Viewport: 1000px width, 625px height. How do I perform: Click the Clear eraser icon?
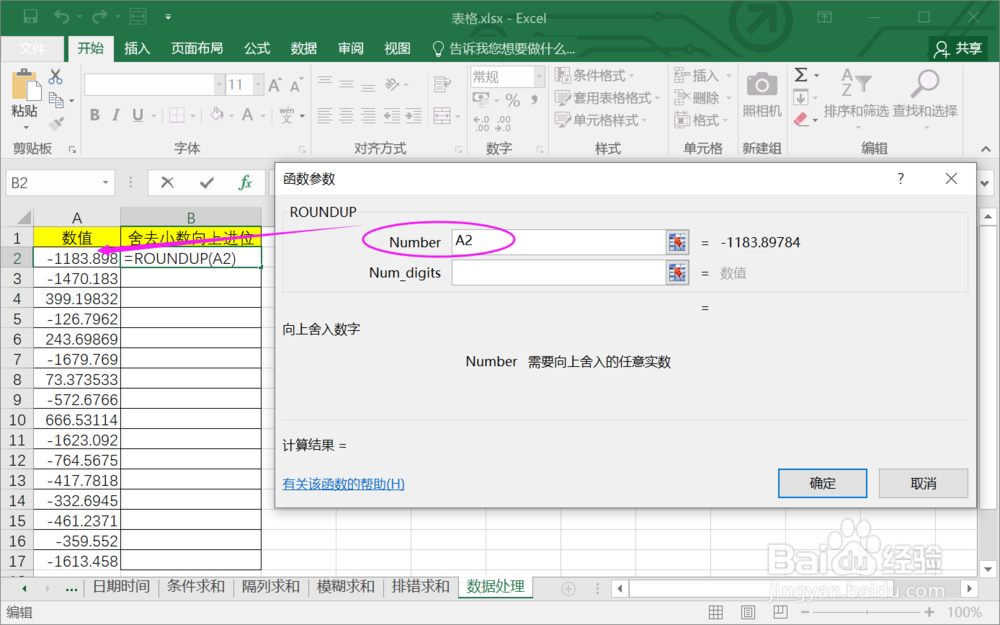click(801, 119)
